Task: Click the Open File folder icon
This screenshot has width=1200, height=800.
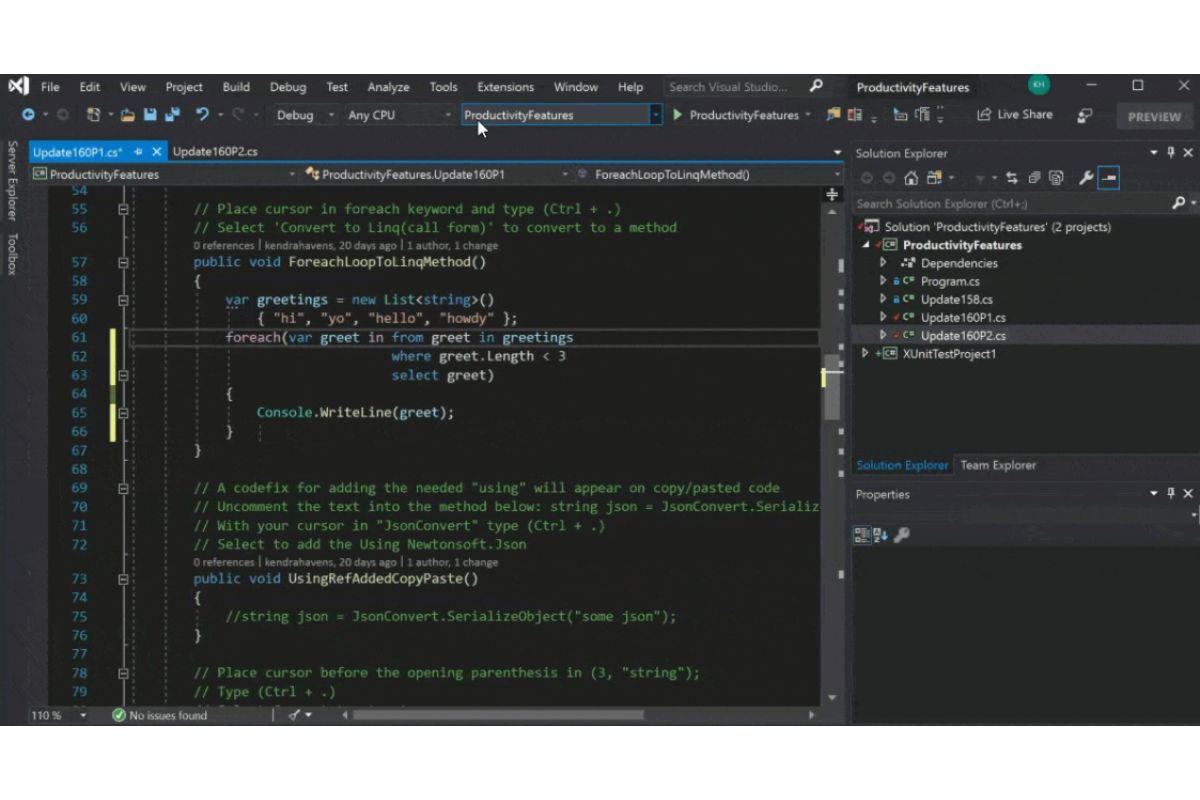Action: 128,115
